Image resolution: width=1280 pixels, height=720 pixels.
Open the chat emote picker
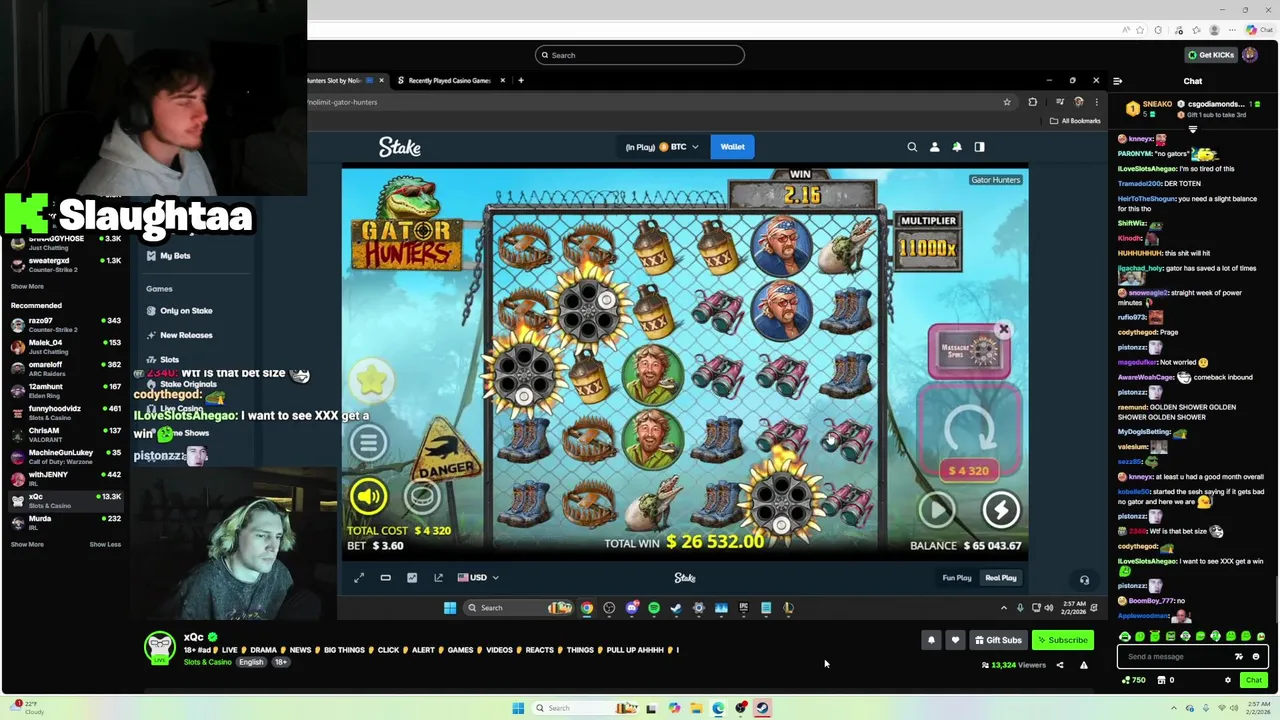1256,657
